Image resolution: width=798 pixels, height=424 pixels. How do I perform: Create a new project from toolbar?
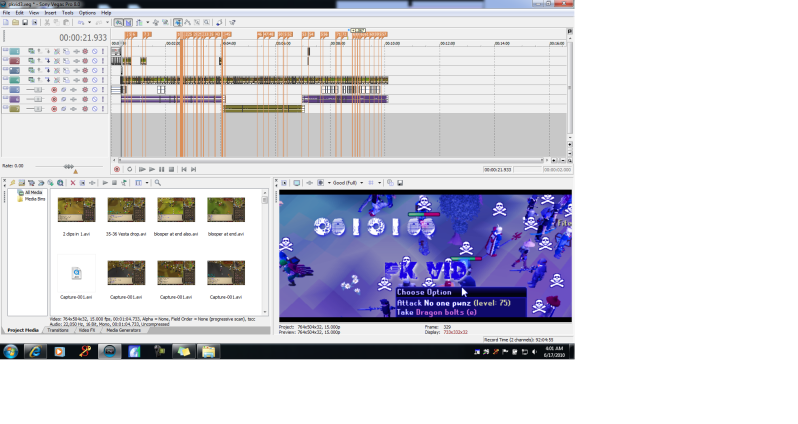tap(6, 22)
